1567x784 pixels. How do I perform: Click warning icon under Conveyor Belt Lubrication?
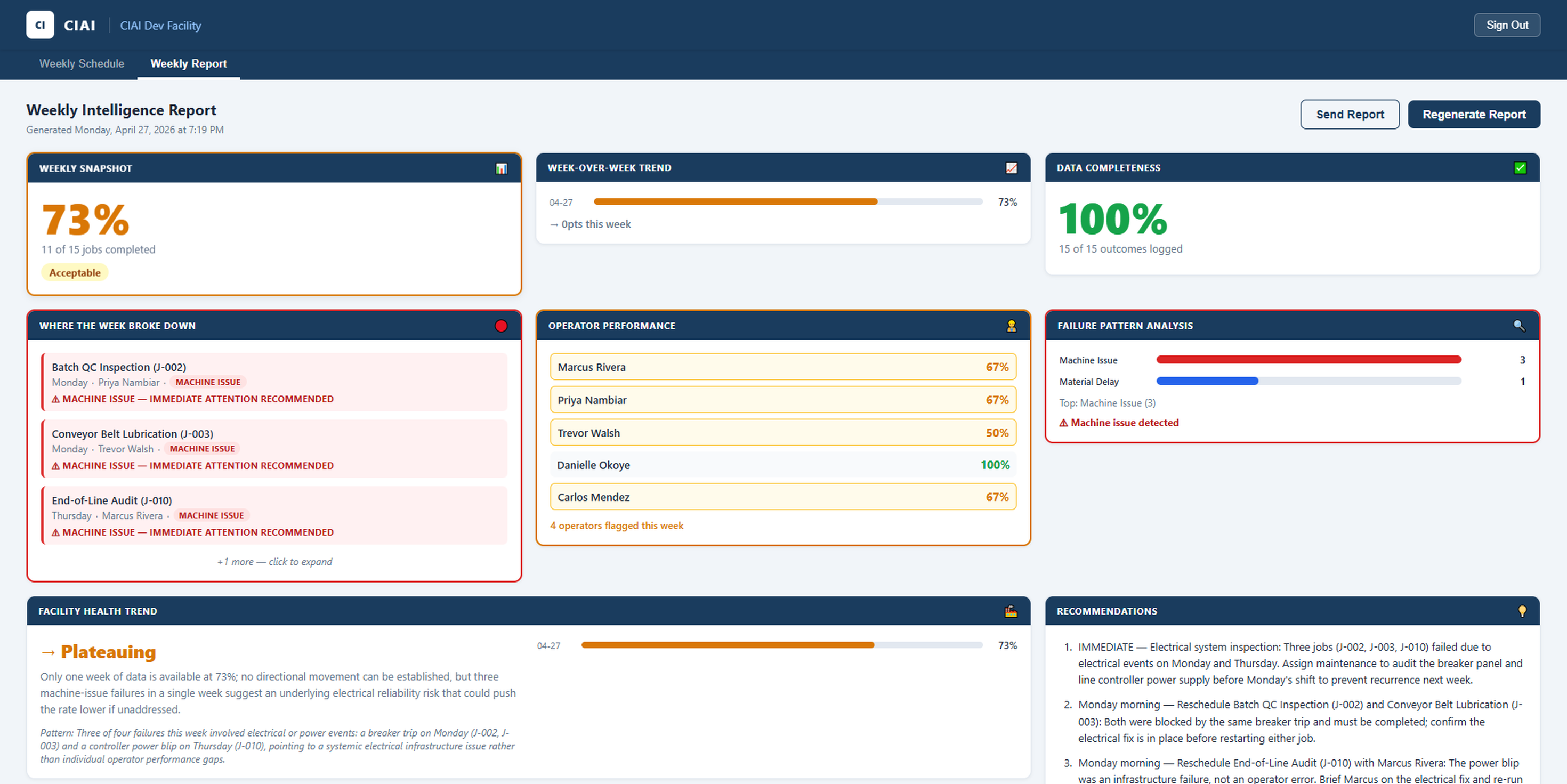coord(55,466)
